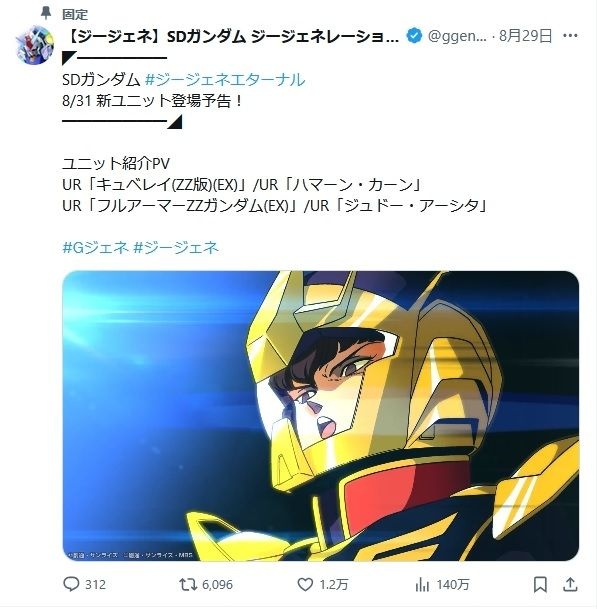Click the @ggen handle

coord(457,36)
